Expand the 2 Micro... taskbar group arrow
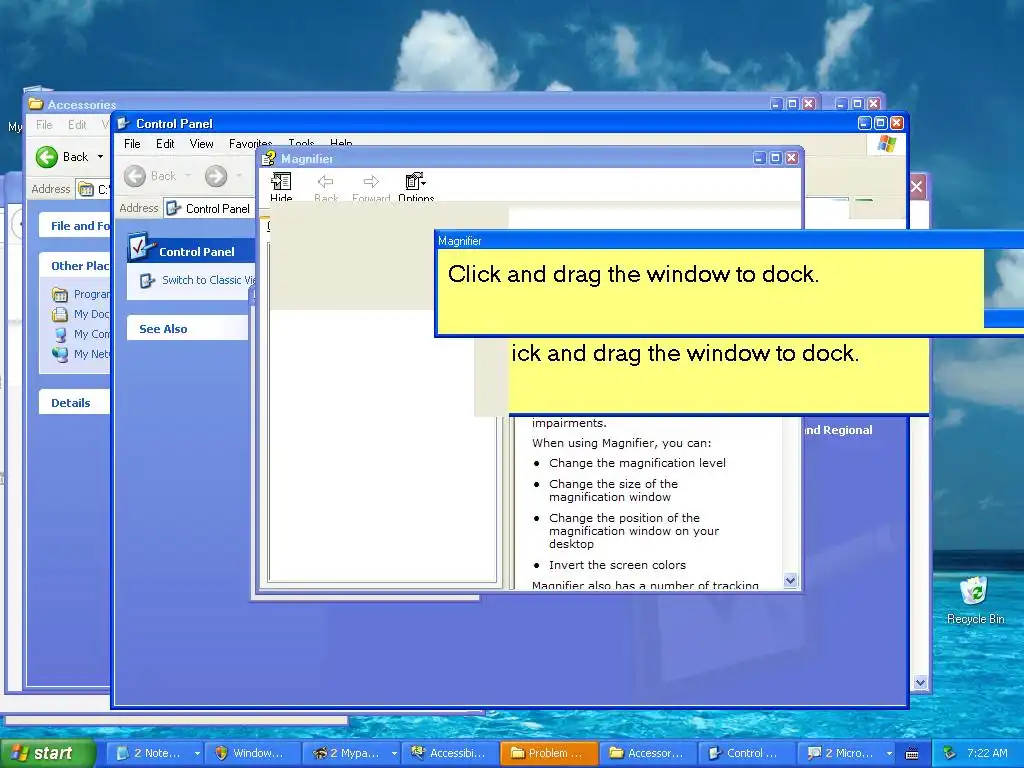 (889, 753)
